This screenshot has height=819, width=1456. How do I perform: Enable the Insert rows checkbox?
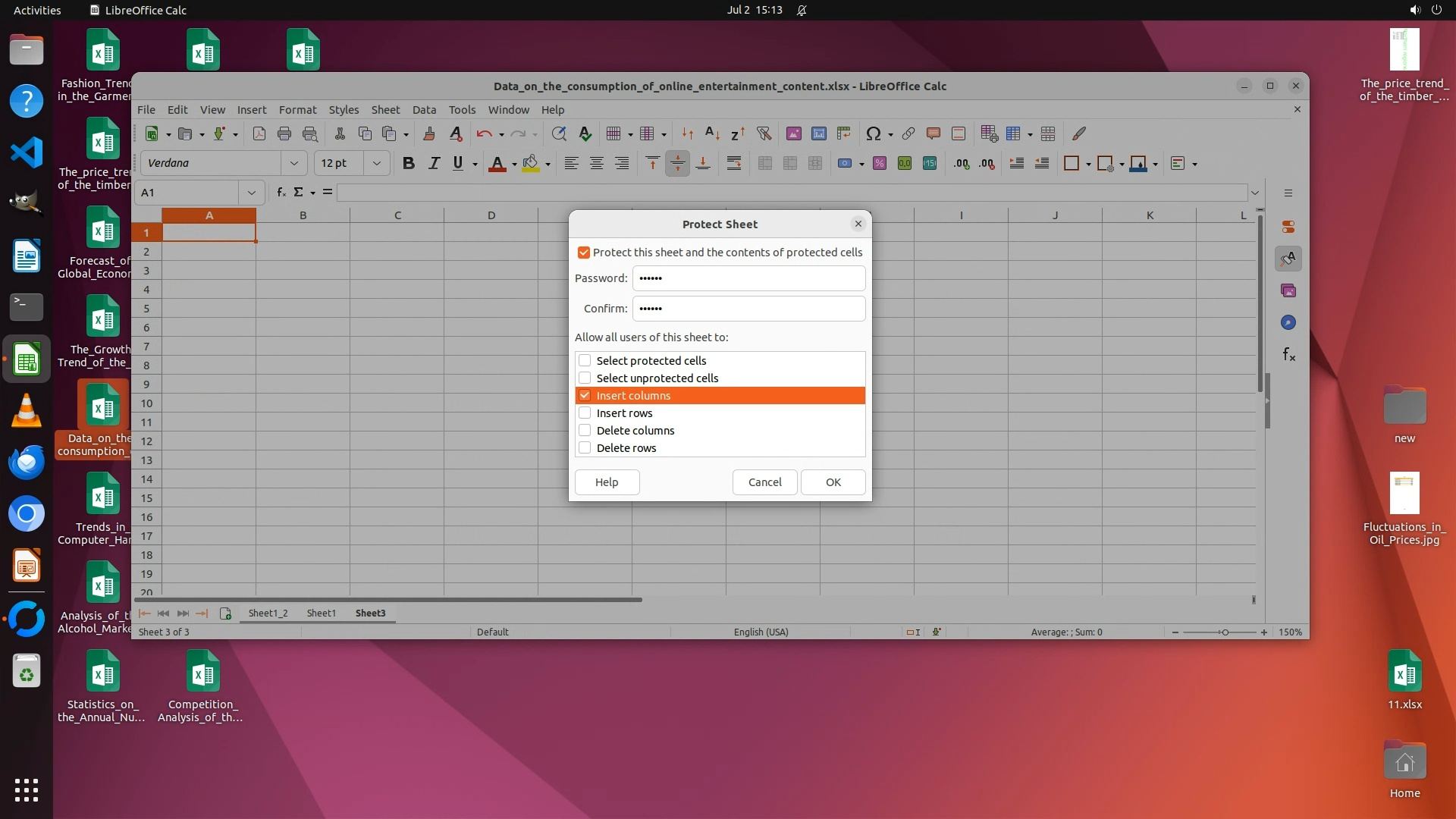click(585, 413)
